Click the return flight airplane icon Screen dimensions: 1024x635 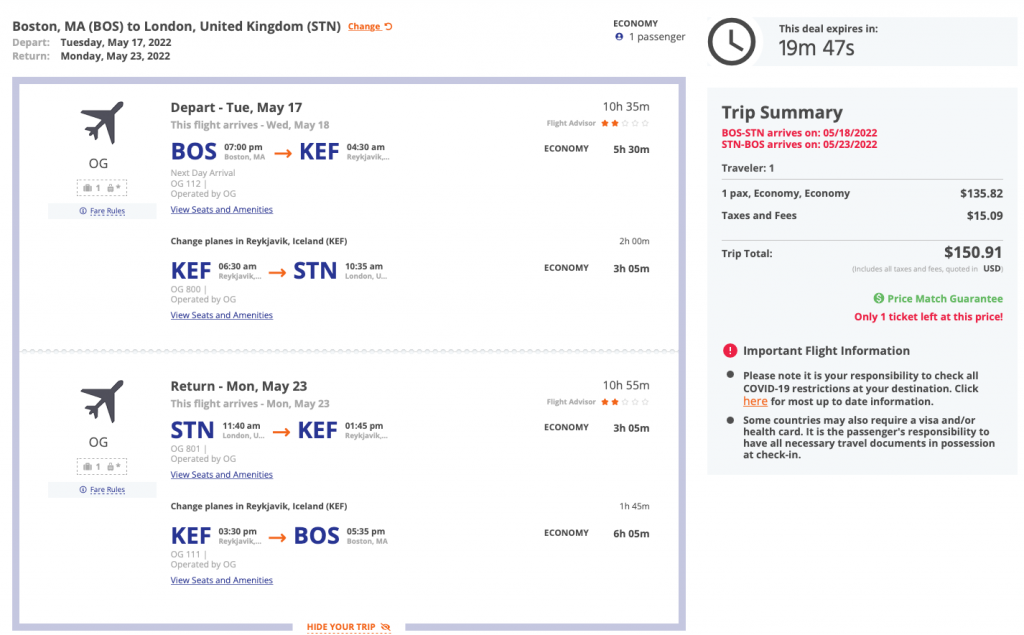tap(102, 402)
